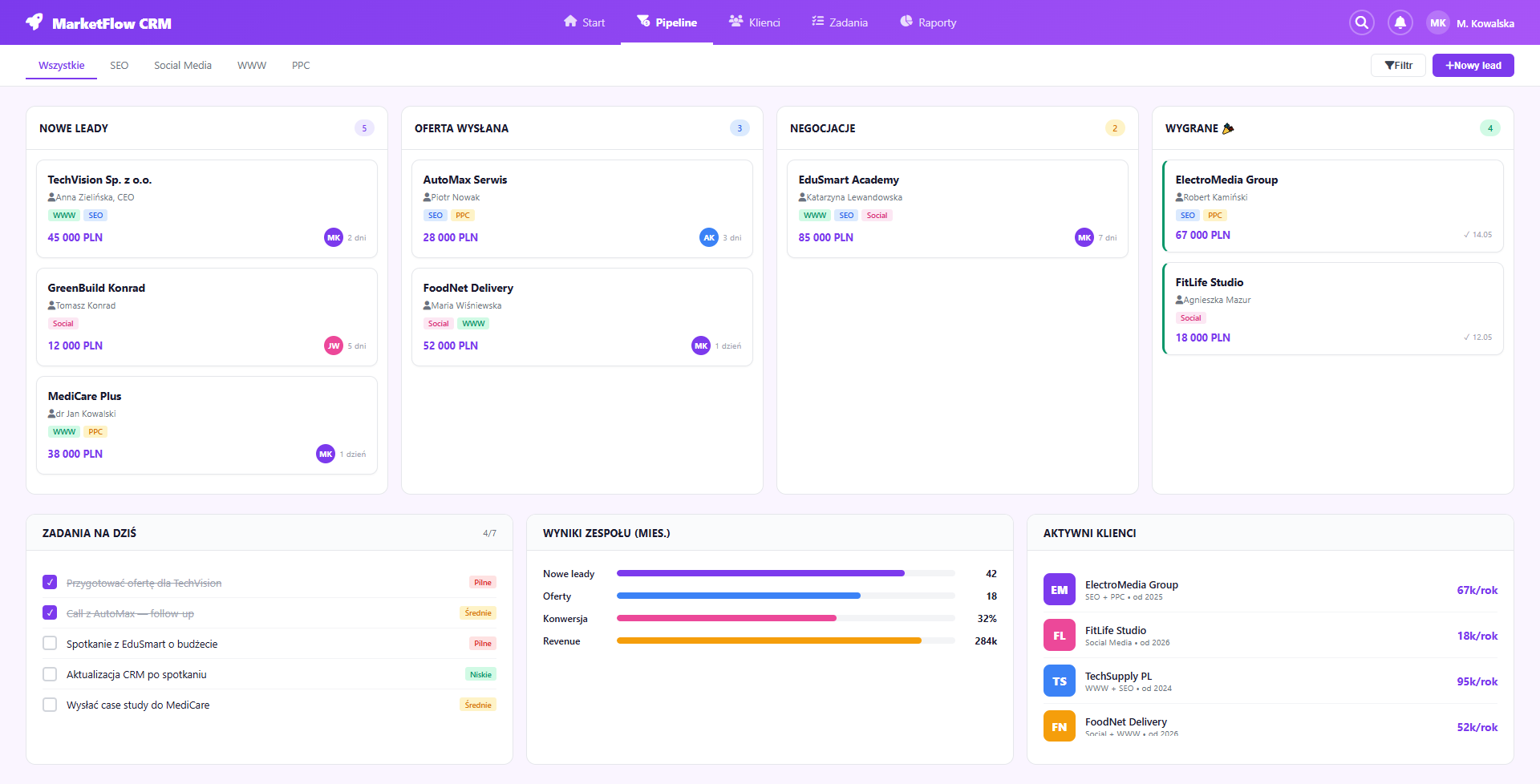Open GreenBuild Konrad lead card title
1540x784 pixels.
pyautogui.click(x=96, y=288)
